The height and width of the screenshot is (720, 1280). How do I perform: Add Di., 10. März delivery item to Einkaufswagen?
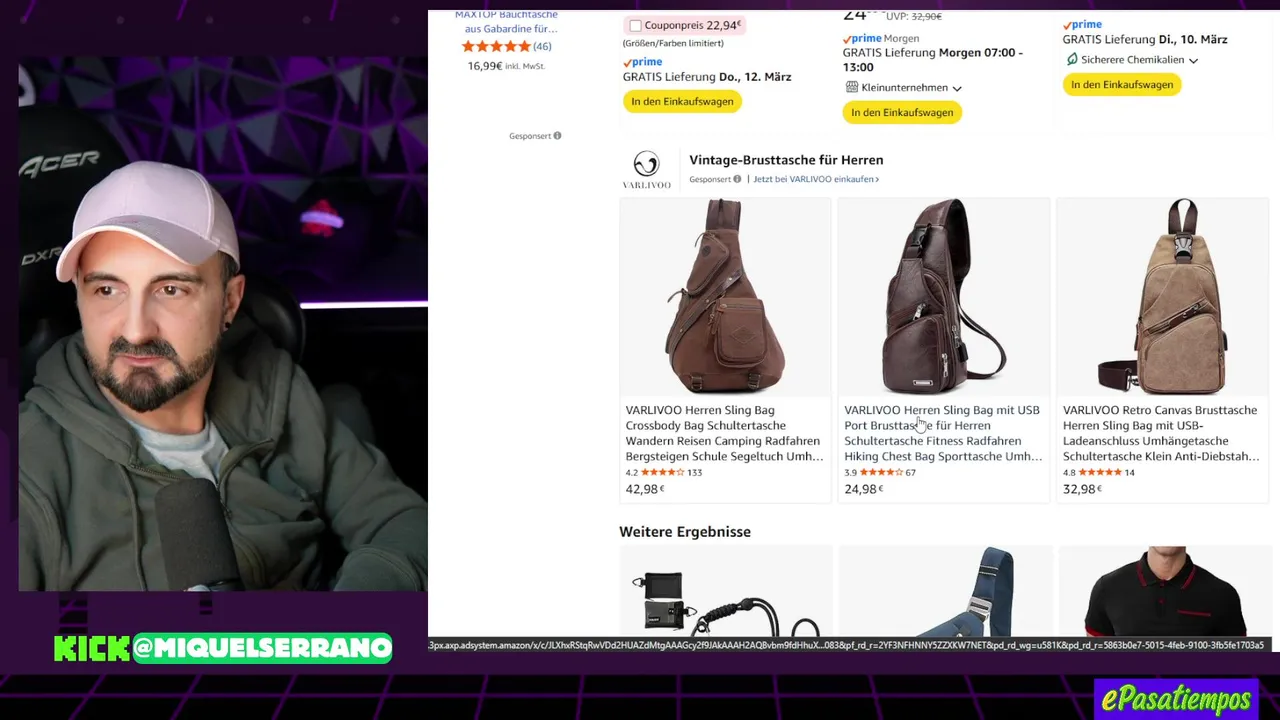(x=1122, y=85)
